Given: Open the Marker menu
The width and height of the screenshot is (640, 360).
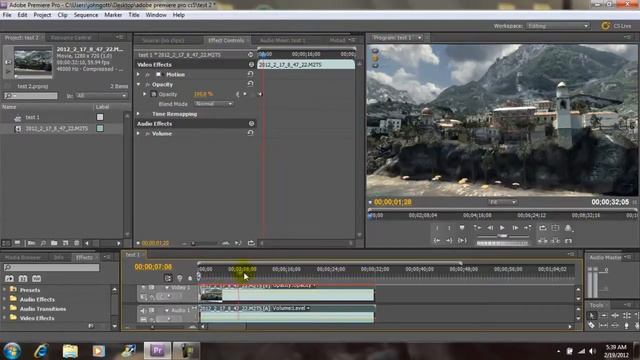Looking at the screenshot, I should point(113,15).
